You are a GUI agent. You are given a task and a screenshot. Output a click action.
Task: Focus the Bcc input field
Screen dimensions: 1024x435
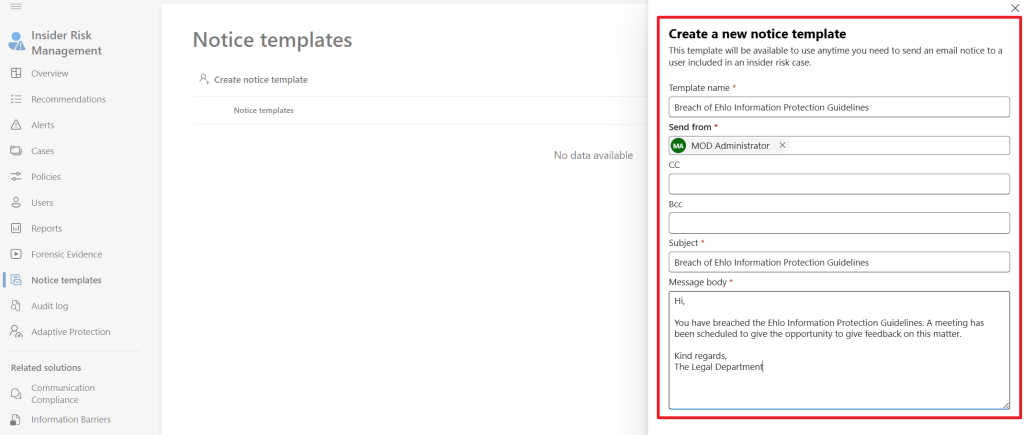[838, 223]
